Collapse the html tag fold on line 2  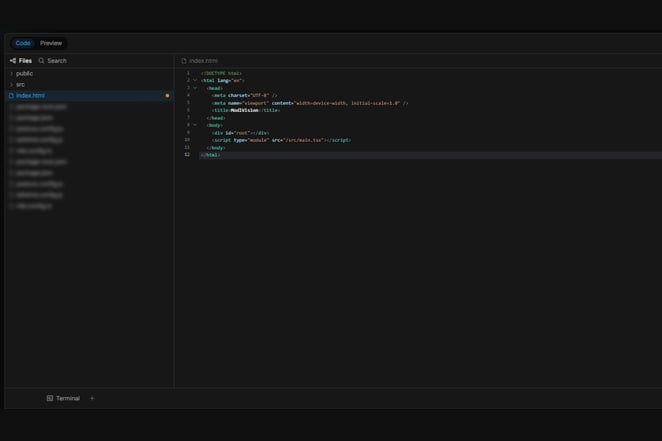[195, 80]
